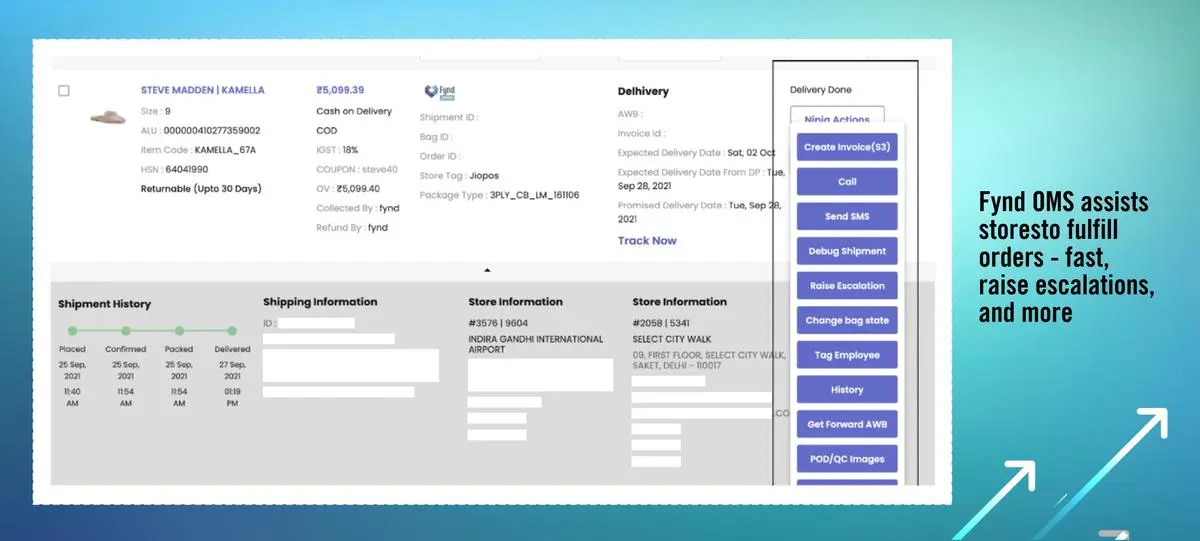The image size is (1200, 541).
Task: Choose Send SMS from actions
Action: tap(847, 216)
